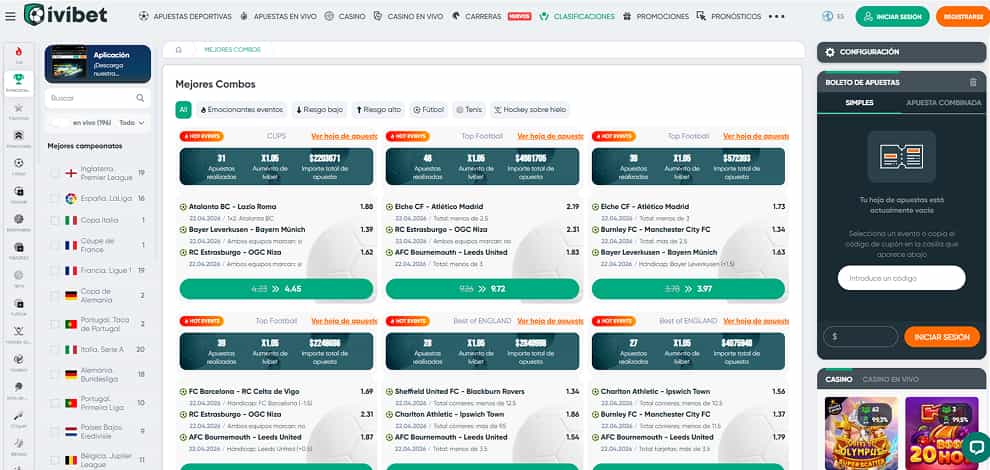Add the 9.72 combo to the bet slip
The height and width of the screenshot is (470, 990).
(x=482, y=289)
